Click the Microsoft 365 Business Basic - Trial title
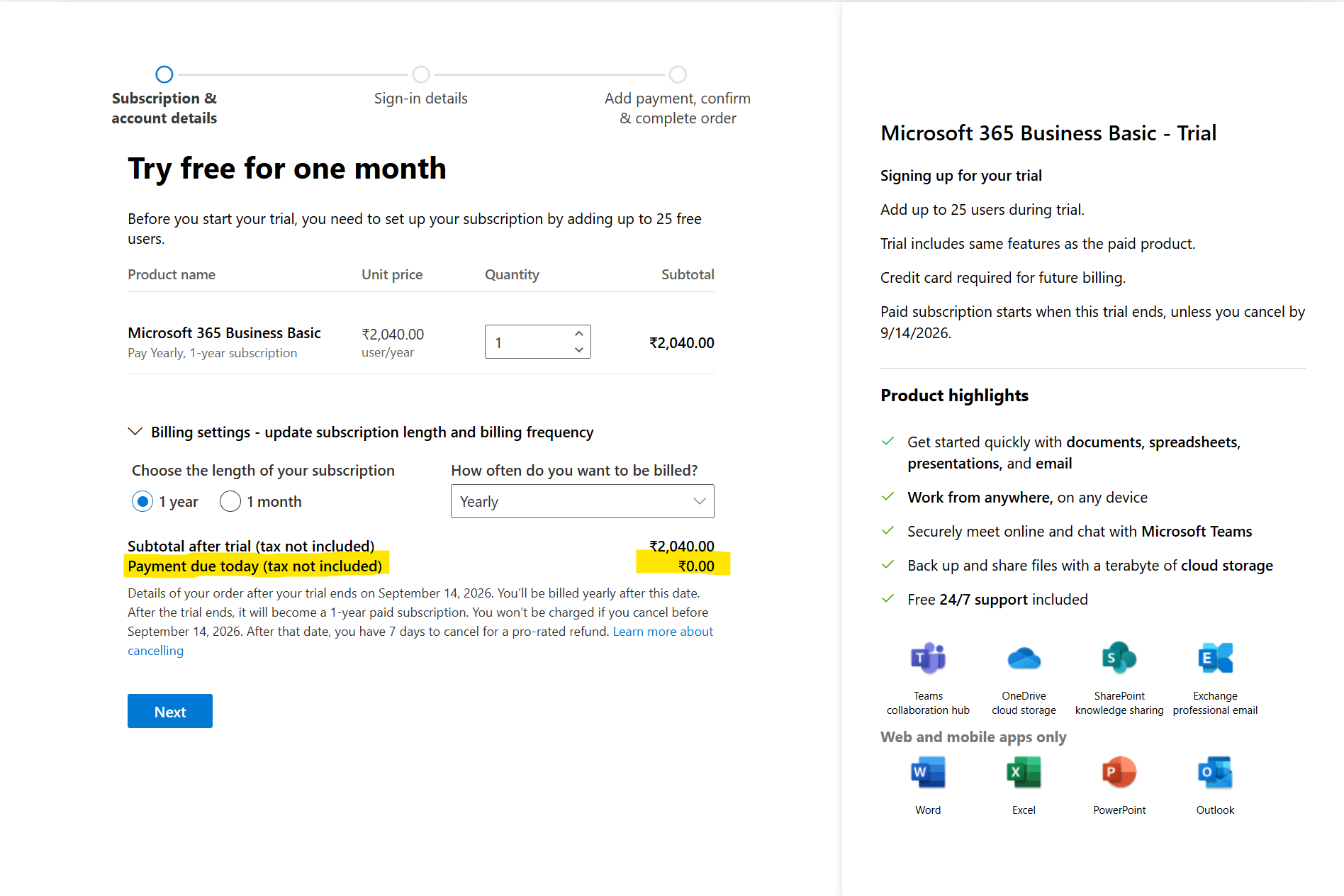 (1048, 133)
